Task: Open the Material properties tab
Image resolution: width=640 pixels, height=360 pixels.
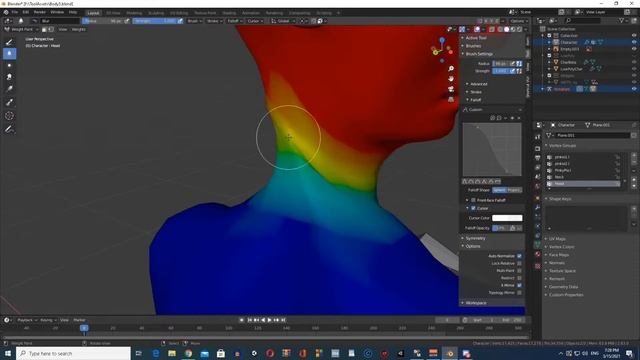Action: 538,254
